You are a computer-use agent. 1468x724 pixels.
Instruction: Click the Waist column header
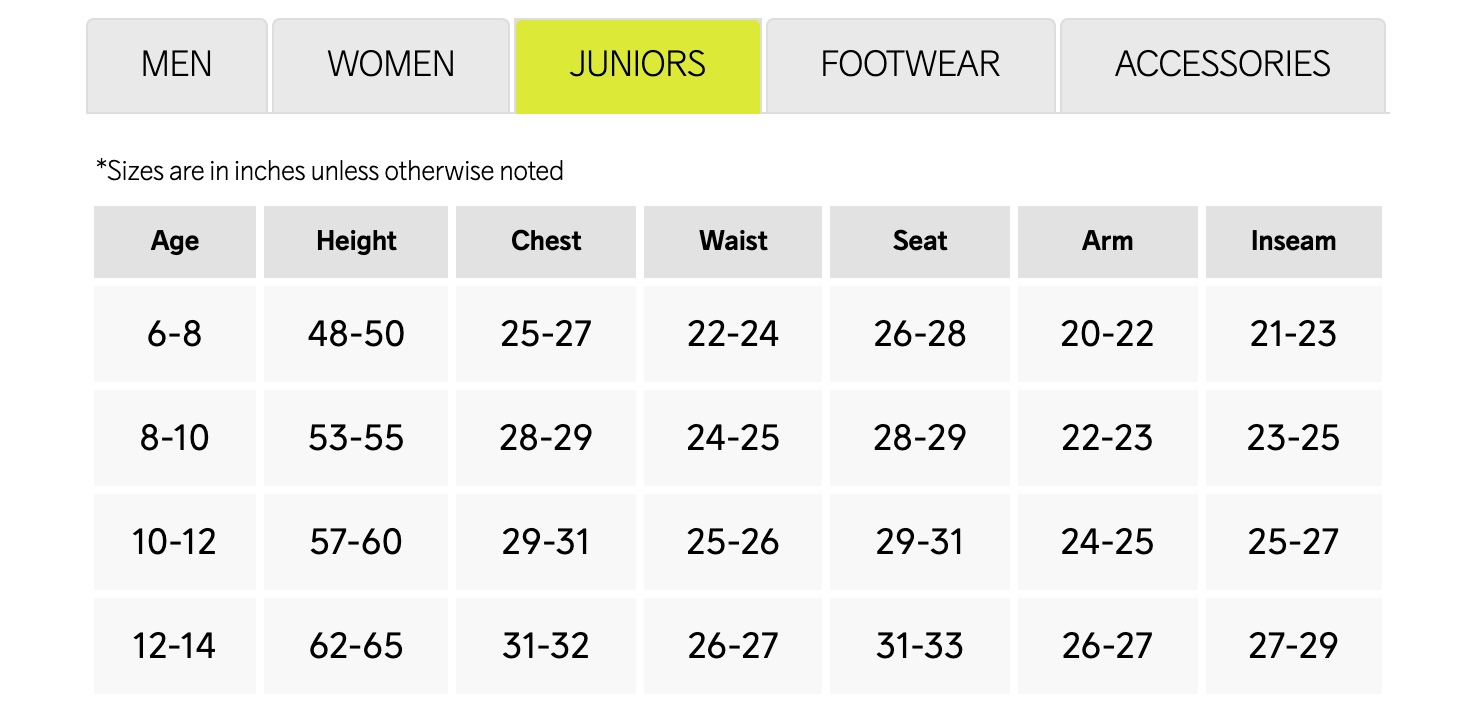(x=733, y=241)
